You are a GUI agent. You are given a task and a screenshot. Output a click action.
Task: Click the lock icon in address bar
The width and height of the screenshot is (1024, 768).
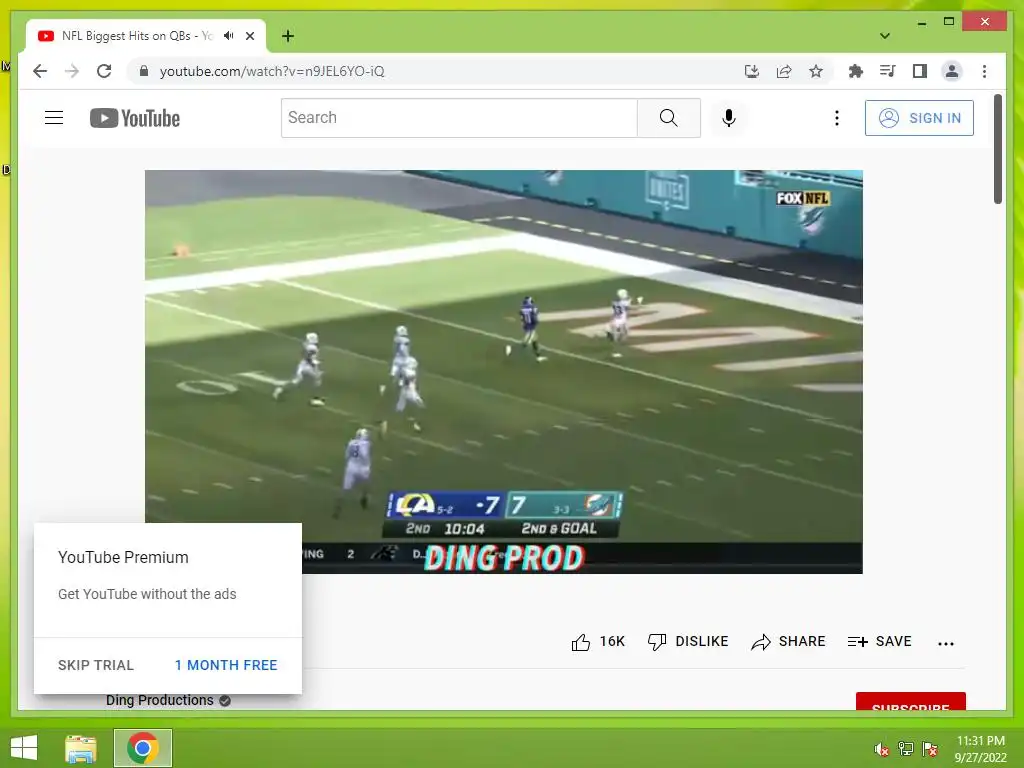tap(144, 71)
